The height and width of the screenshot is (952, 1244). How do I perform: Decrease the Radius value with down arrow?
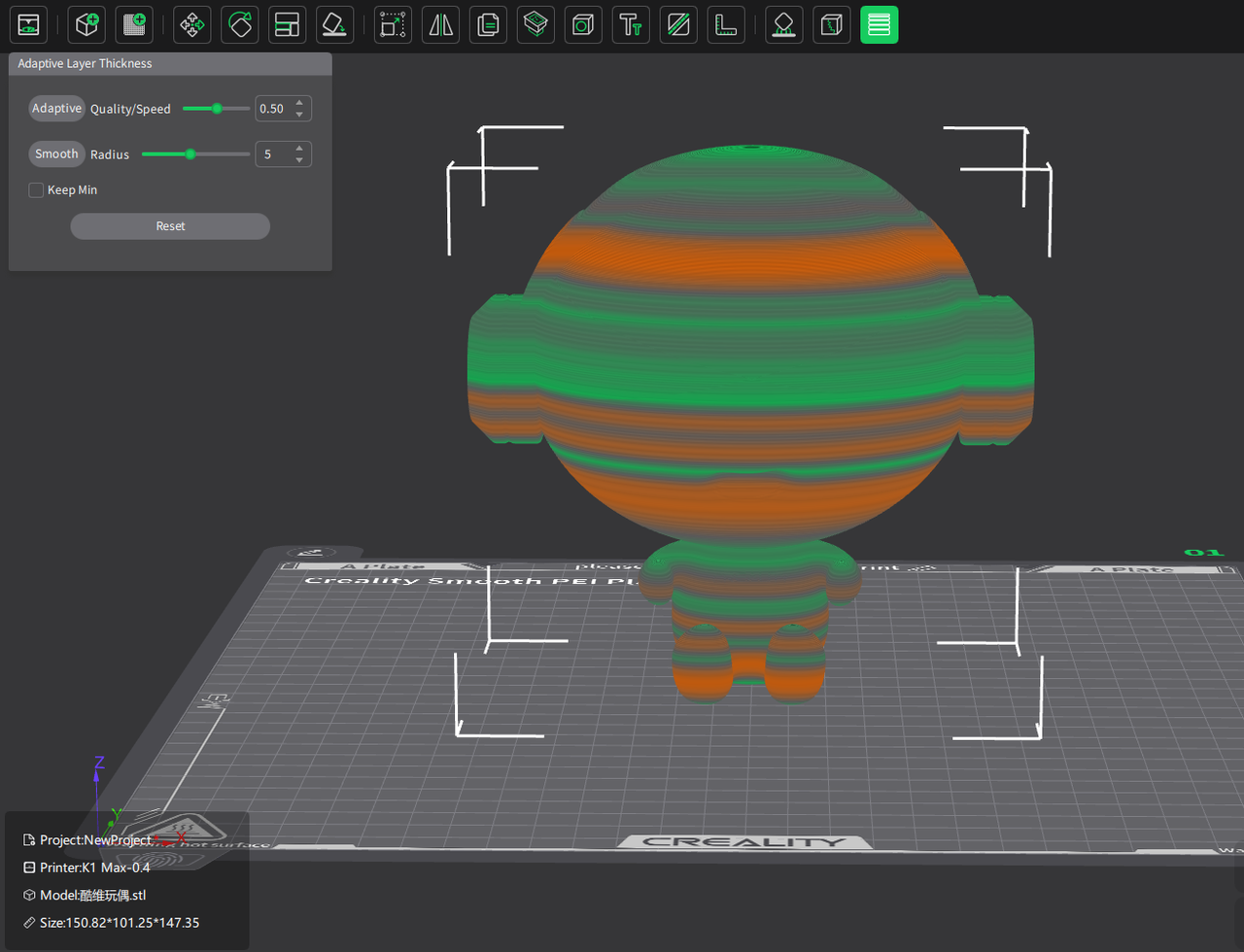299,160
